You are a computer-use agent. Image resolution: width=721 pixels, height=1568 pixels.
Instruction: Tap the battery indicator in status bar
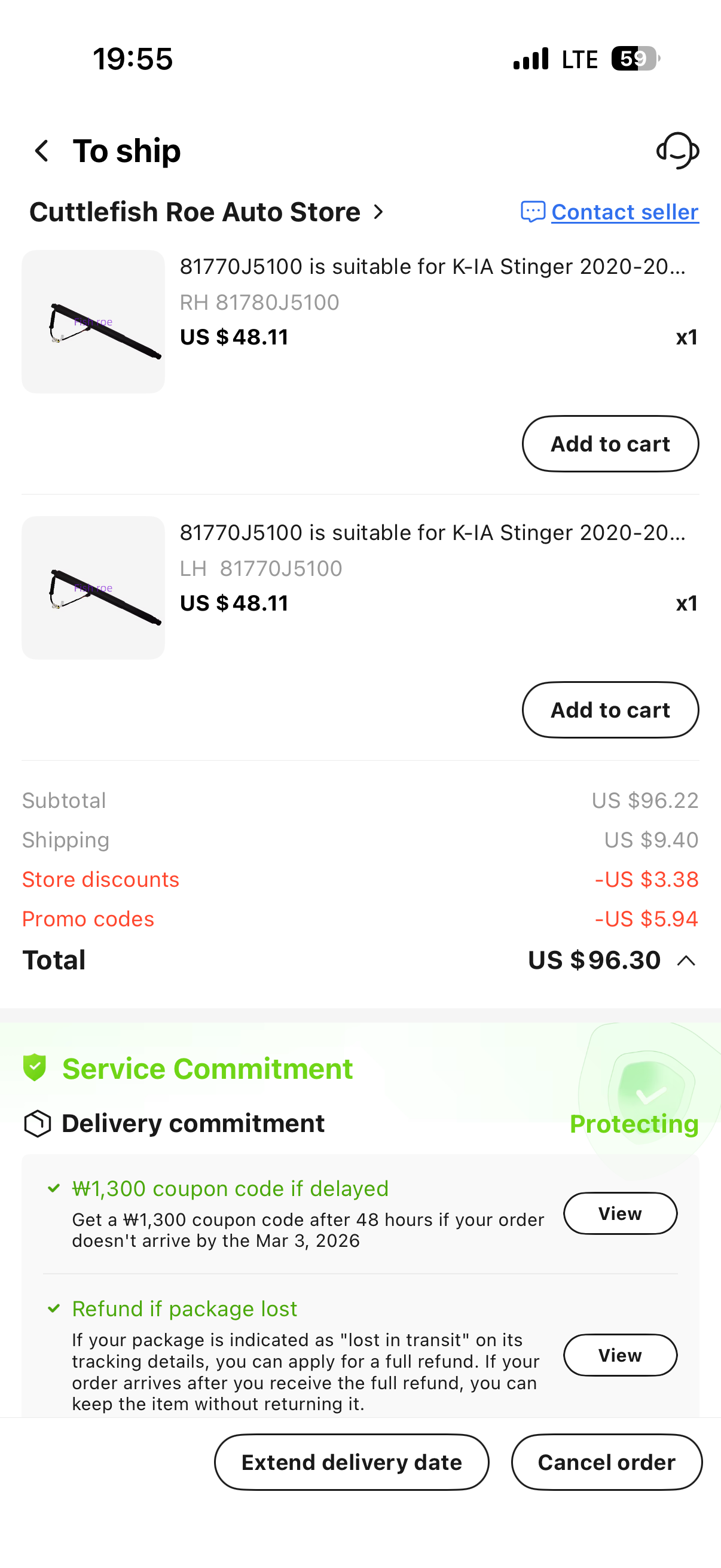point(634,59)
